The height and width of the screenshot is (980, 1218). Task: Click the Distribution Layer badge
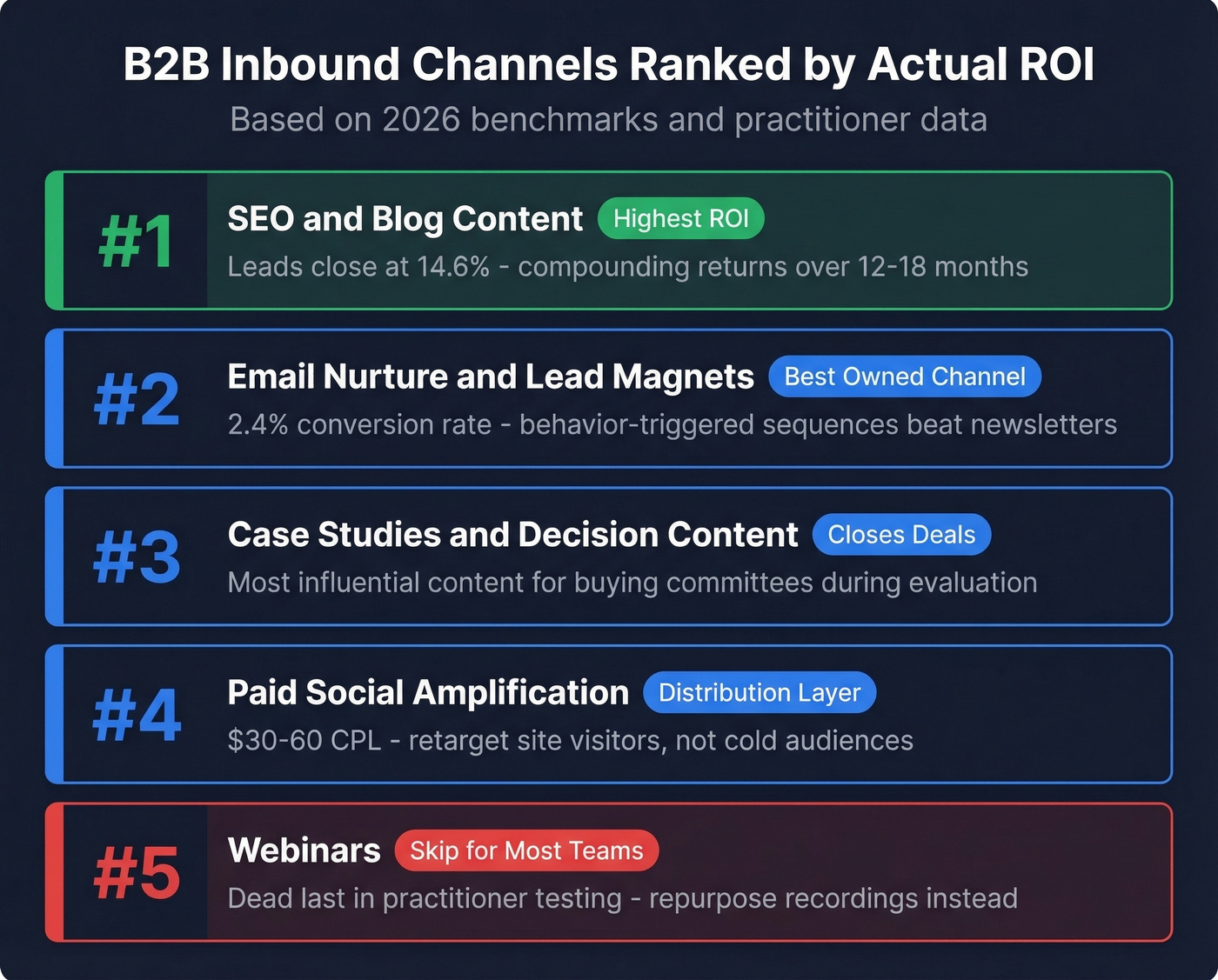coord(759,693)
